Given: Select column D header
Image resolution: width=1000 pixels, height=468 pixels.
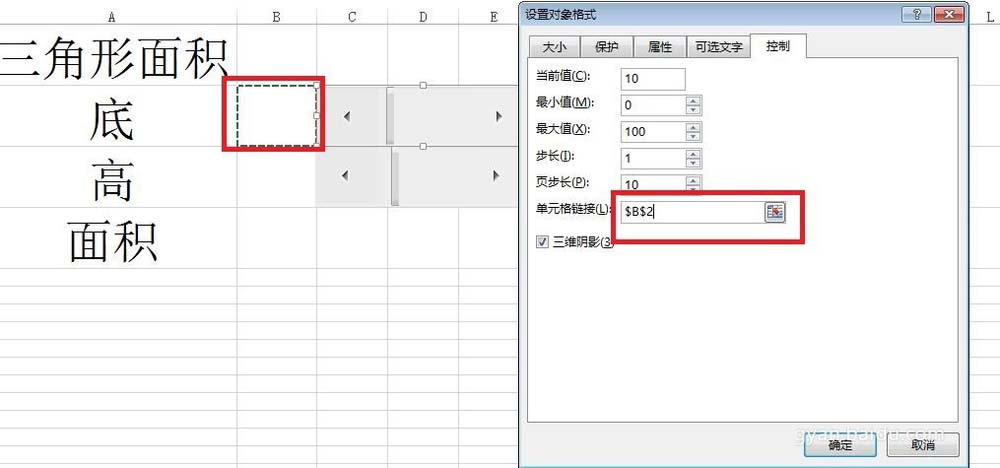Looking at the screenshot, I should click(x=423, y=17).
